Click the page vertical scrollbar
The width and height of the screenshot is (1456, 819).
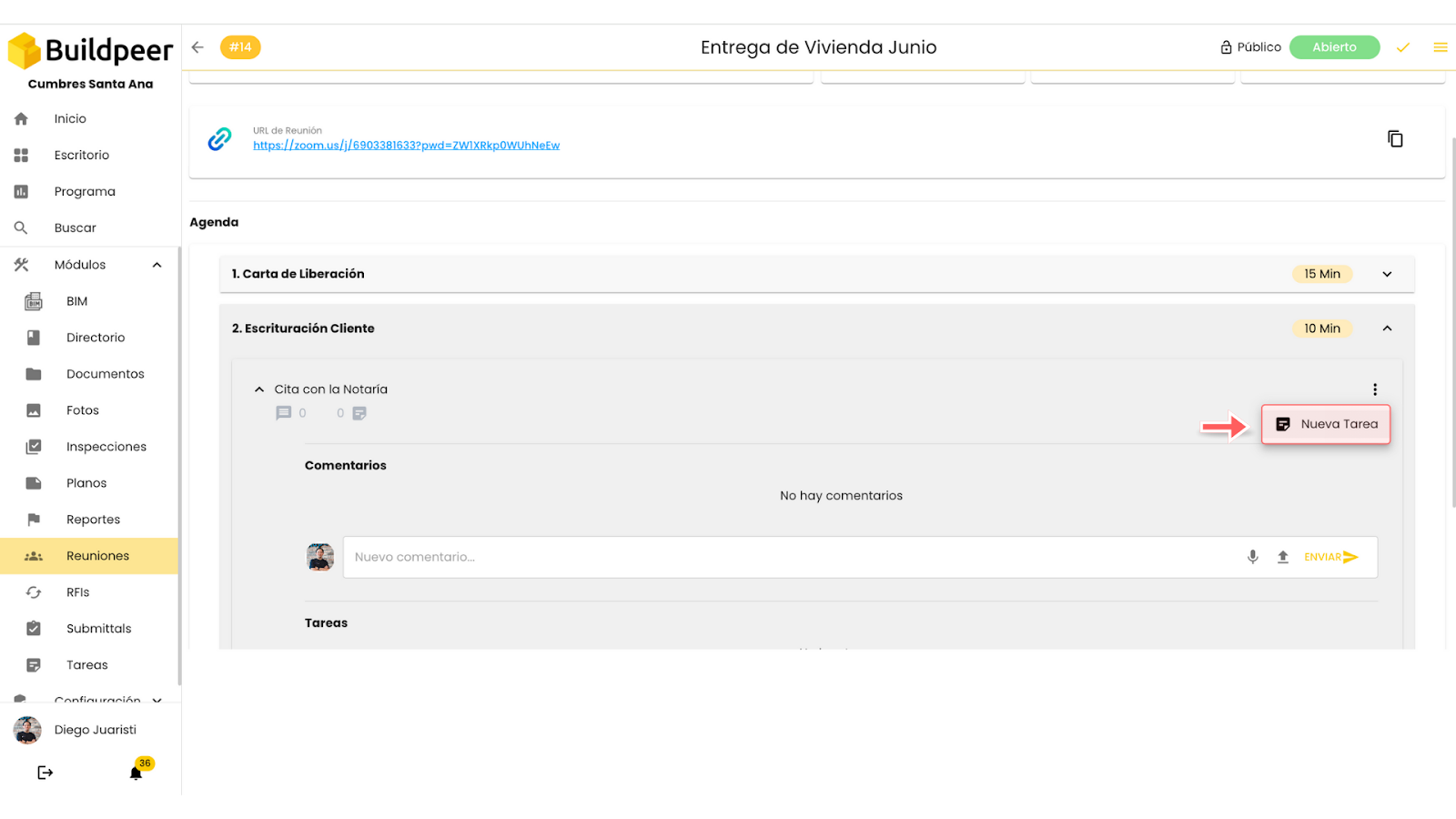1453,322
